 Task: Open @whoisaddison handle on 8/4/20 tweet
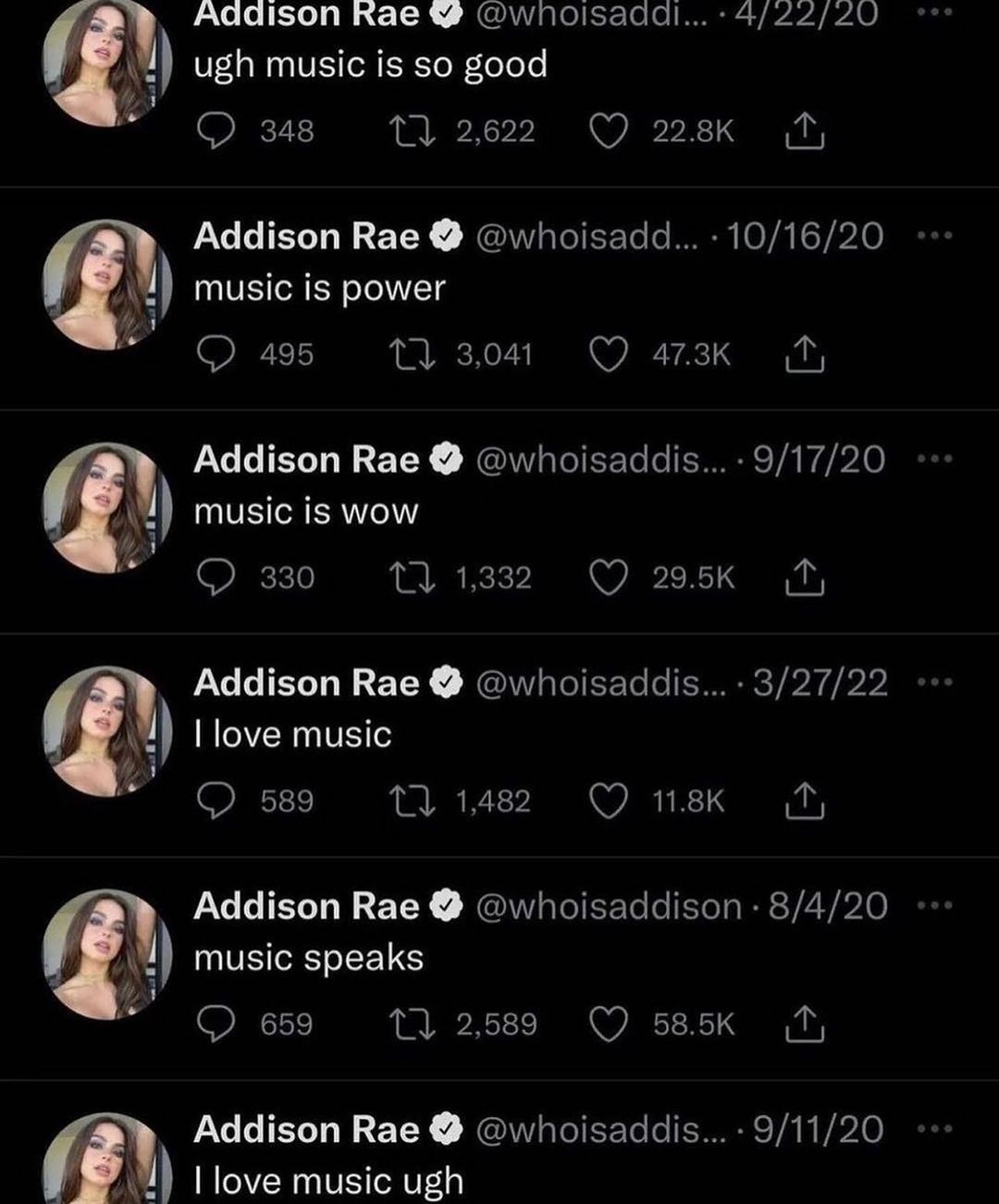tap(609, 906)
